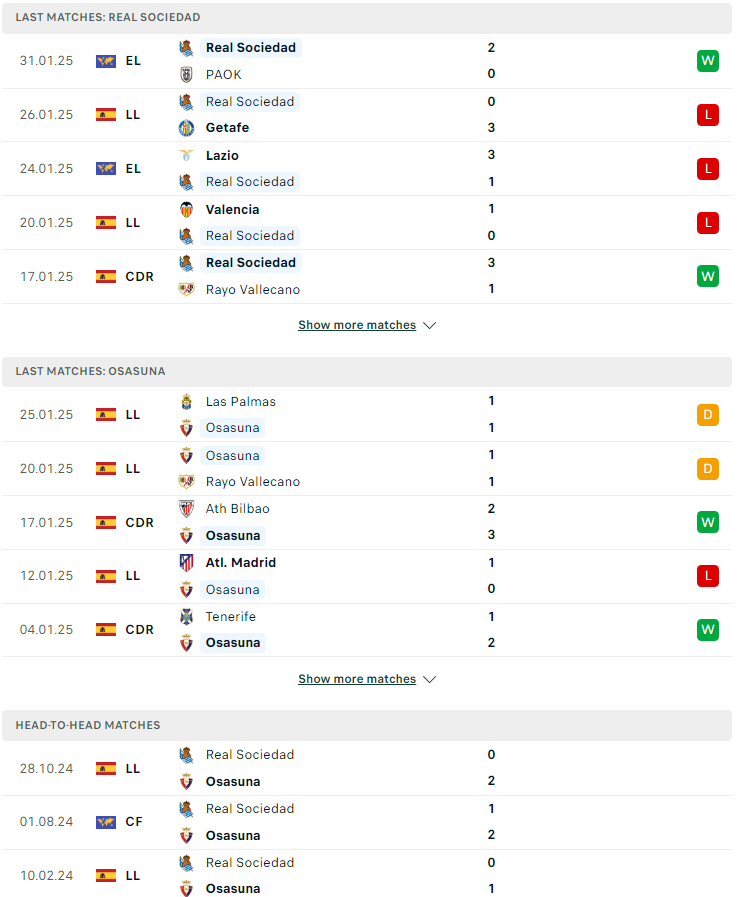Open the Rayo Vallecano CDR match row
The height and width of the screenshot is (897, 745).
[367, 276]
